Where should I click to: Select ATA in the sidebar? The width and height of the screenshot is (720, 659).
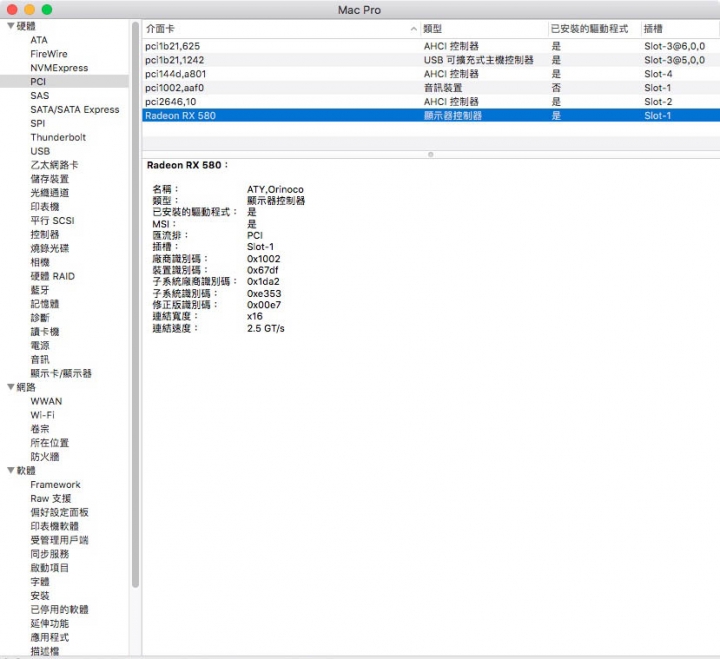coord(39,40)
